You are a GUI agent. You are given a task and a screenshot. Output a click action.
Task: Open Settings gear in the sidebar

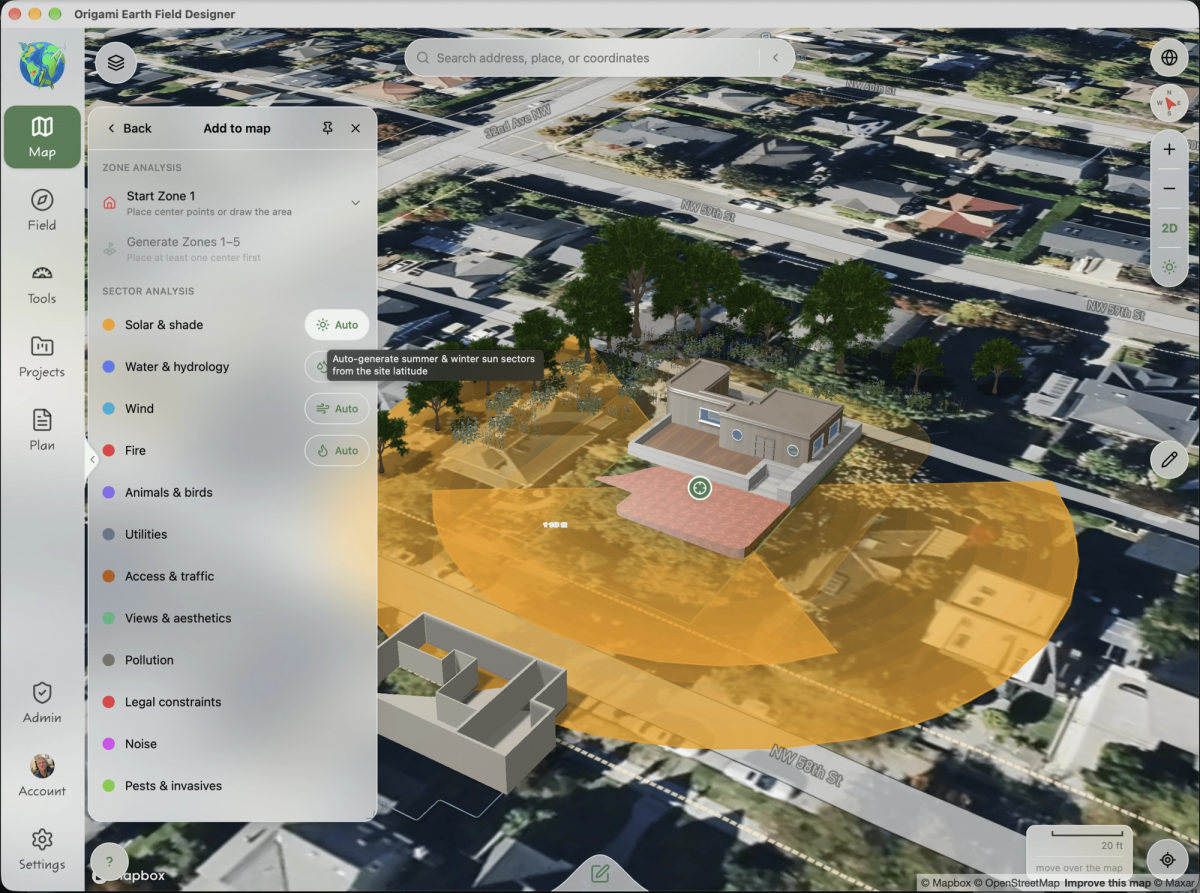pos(42,850)
